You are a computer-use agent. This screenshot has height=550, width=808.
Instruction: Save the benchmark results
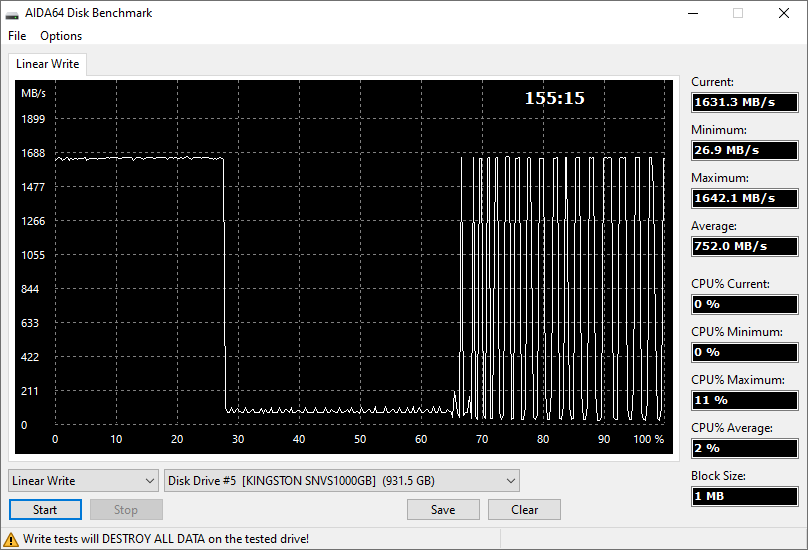click(443, 510)
